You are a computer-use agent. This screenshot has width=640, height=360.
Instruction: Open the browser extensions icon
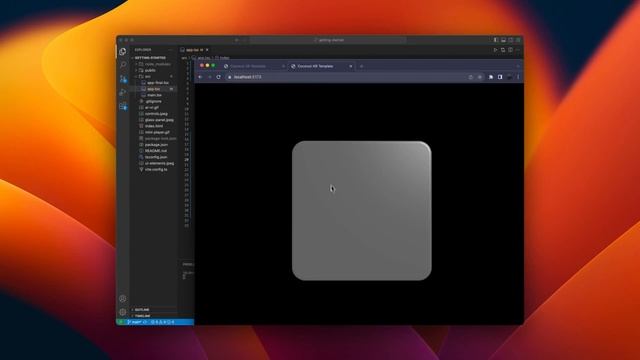click(491, 77)
